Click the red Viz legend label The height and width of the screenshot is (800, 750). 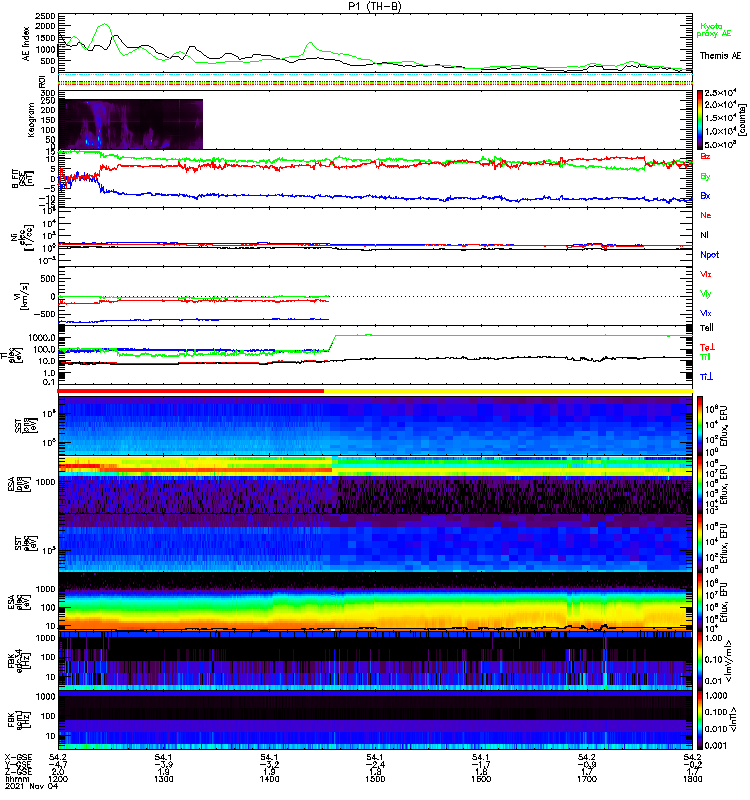click(706, 274)
